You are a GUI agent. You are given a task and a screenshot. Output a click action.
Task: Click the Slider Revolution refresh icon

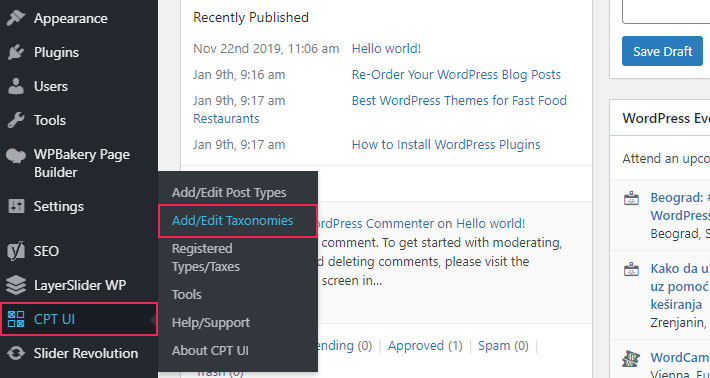click(x=16, y=353)
